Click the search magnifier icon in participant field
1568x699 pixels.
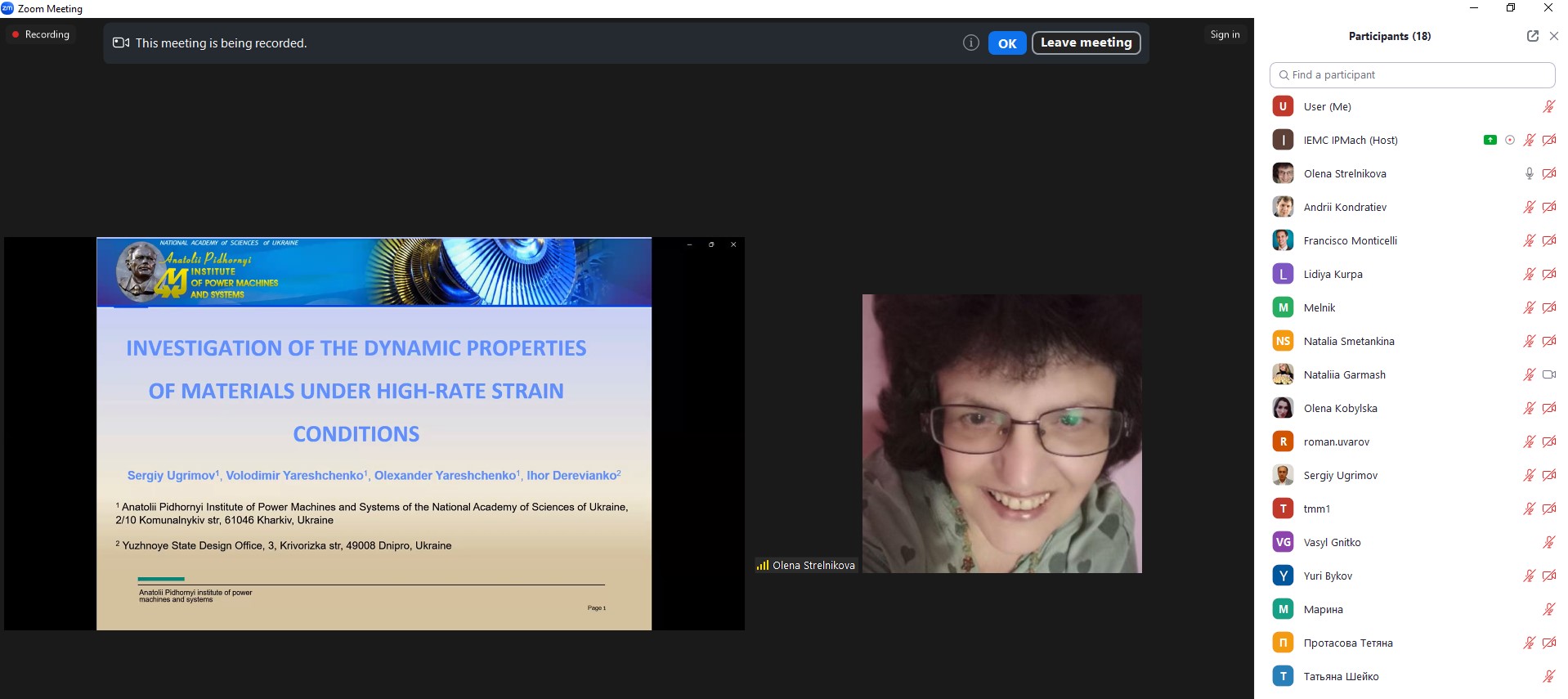[x=1284, y=75]
